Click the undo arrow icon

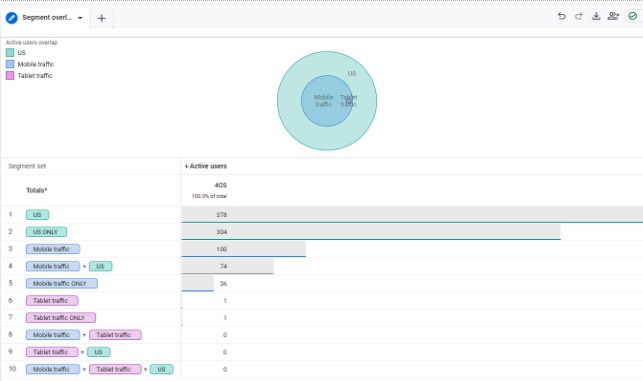[x=562, y=16]
